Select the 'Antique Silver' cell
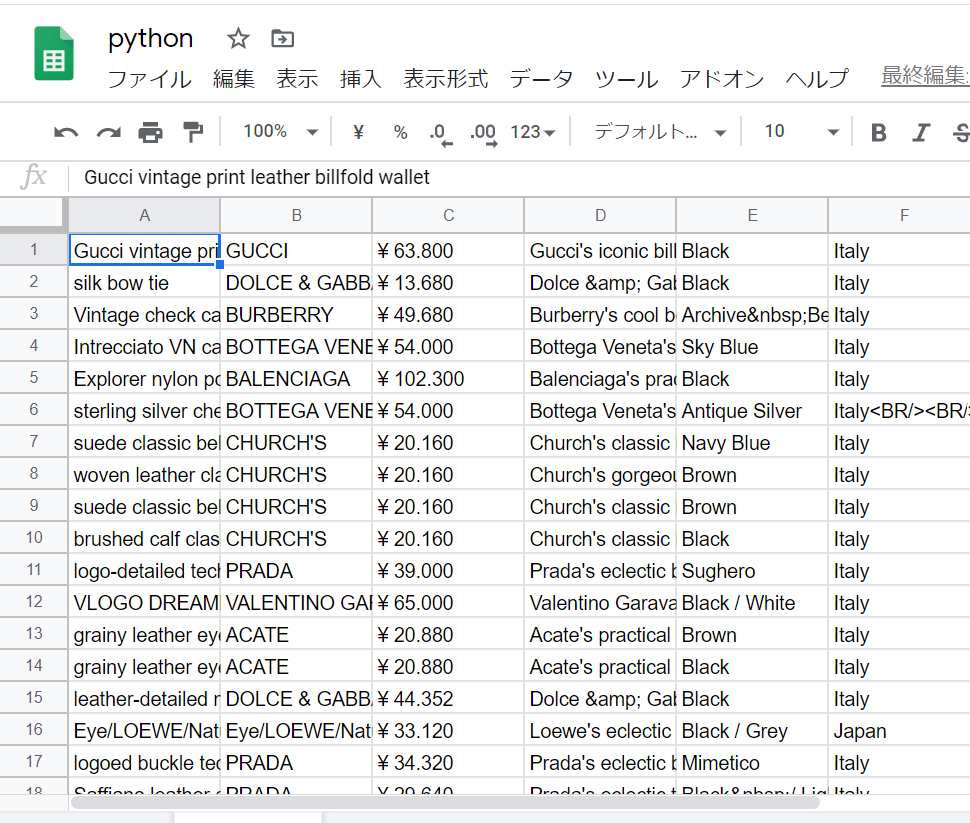The width and height of the screenshot is (970, 823). [752, 410]
